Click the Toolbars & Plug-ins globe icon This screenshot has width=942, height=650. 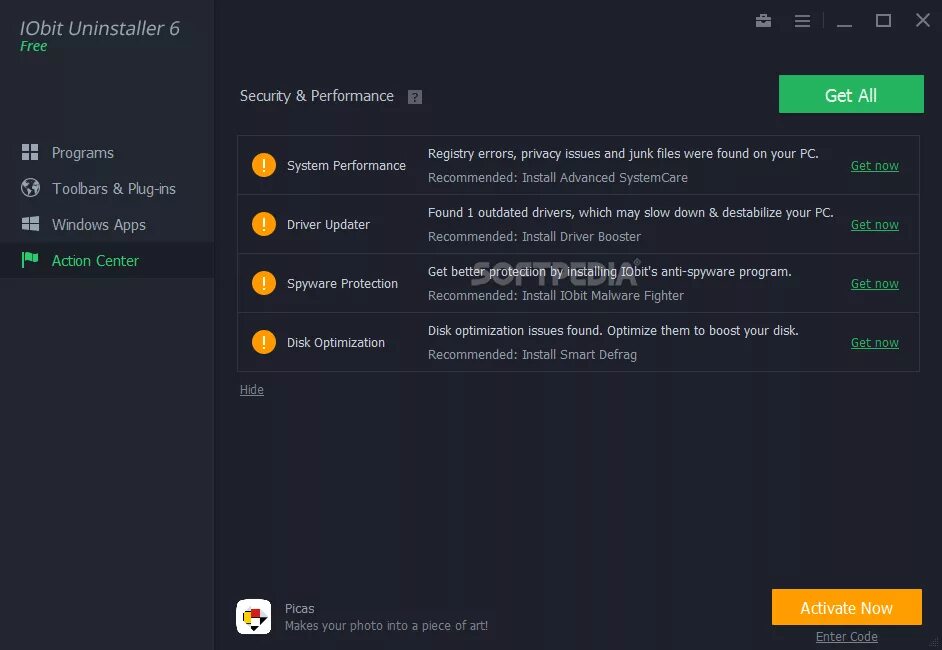(x=30, y=188)
